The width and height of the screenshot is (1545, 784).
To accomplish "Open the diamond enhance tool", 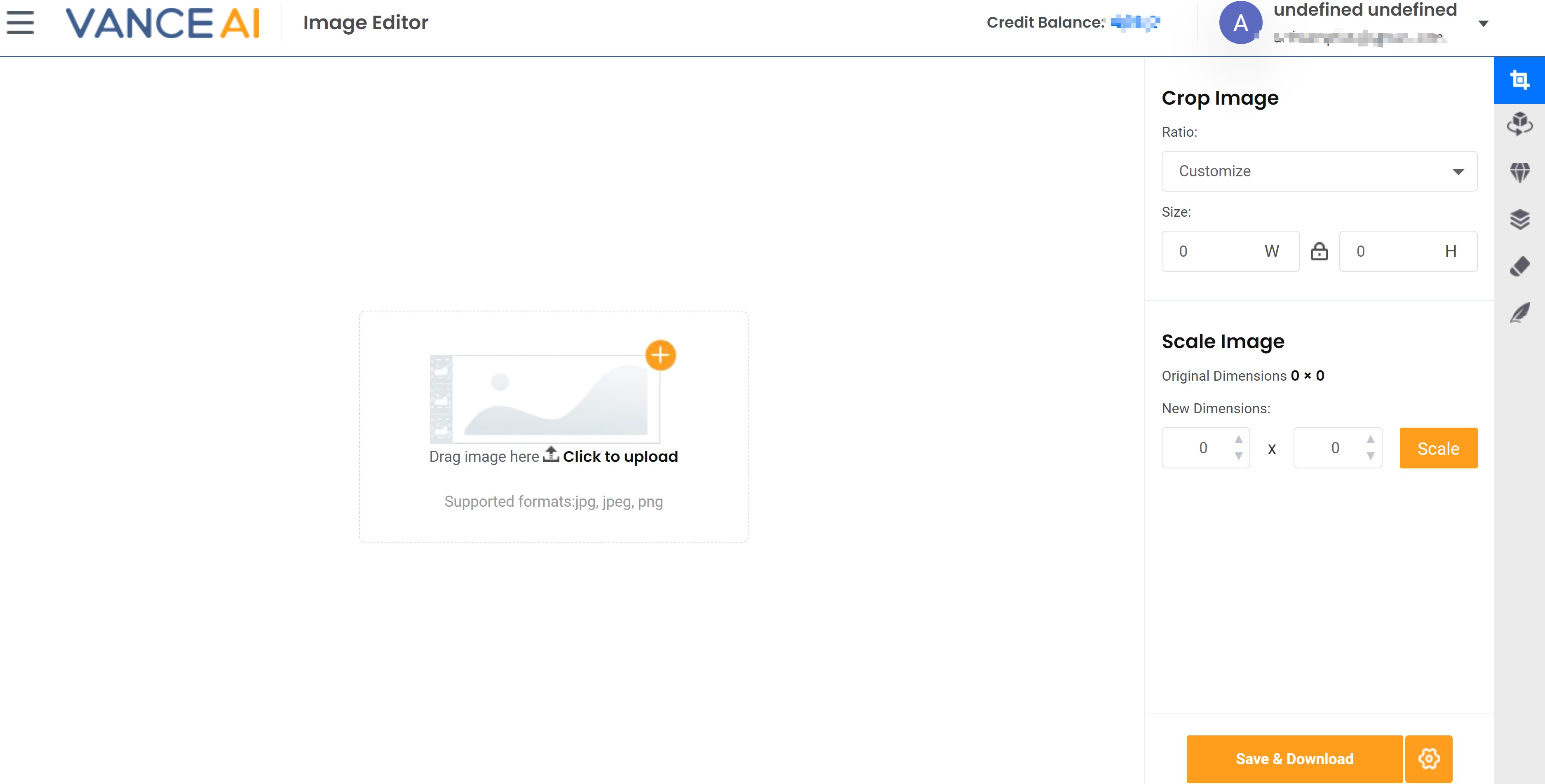I will pyautogui.click(x=1519, y=172).
